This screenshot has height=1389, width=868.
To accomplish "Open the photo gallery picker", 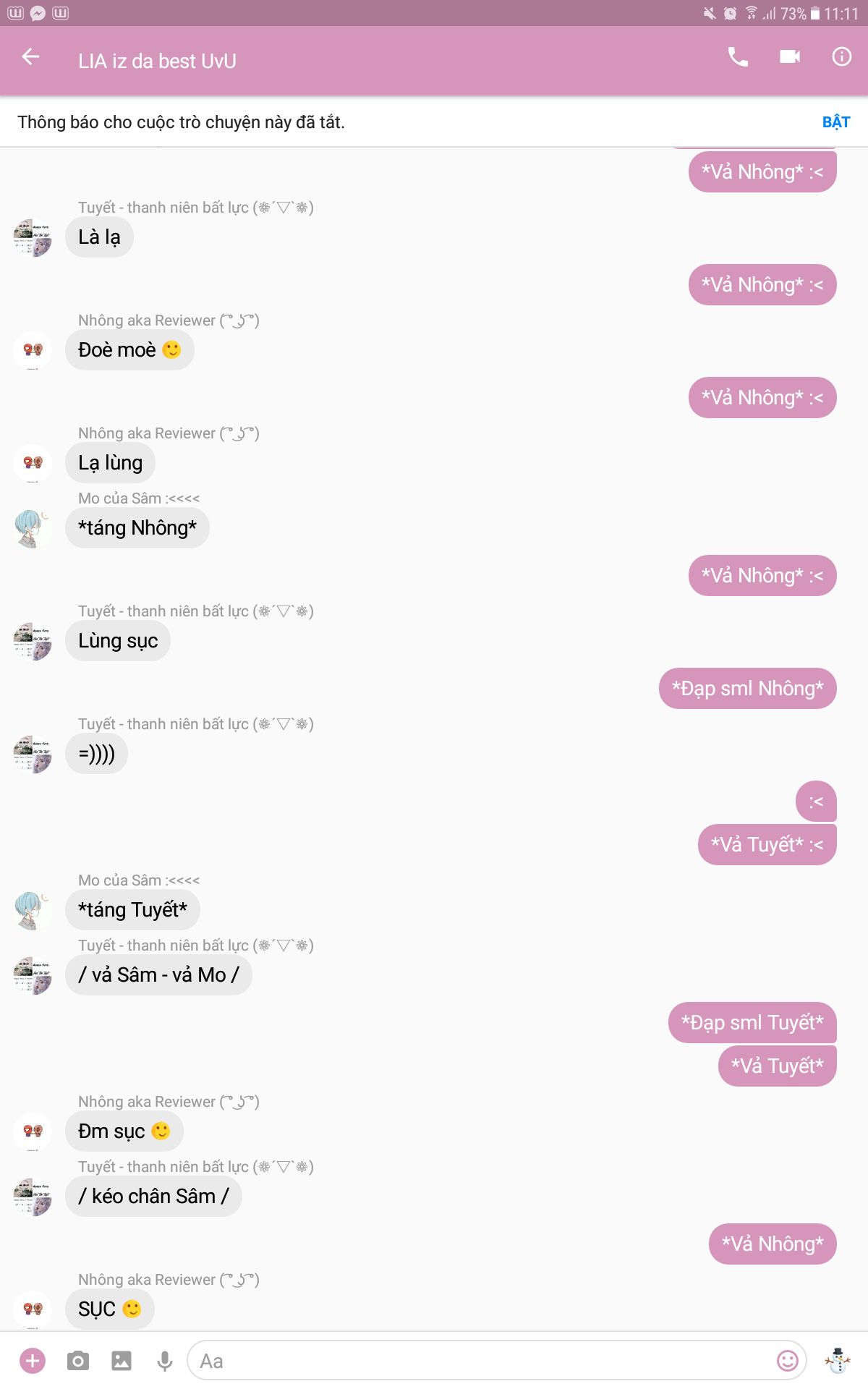I will [x=122, y=1361].
